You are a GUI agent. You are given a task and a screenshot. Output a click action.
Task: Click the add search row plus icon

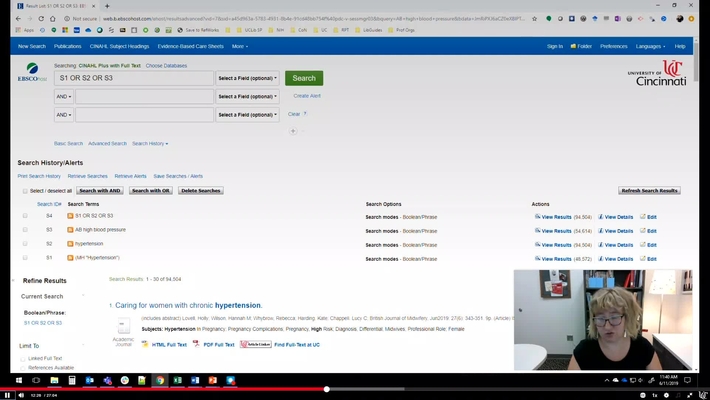point(293,131)
